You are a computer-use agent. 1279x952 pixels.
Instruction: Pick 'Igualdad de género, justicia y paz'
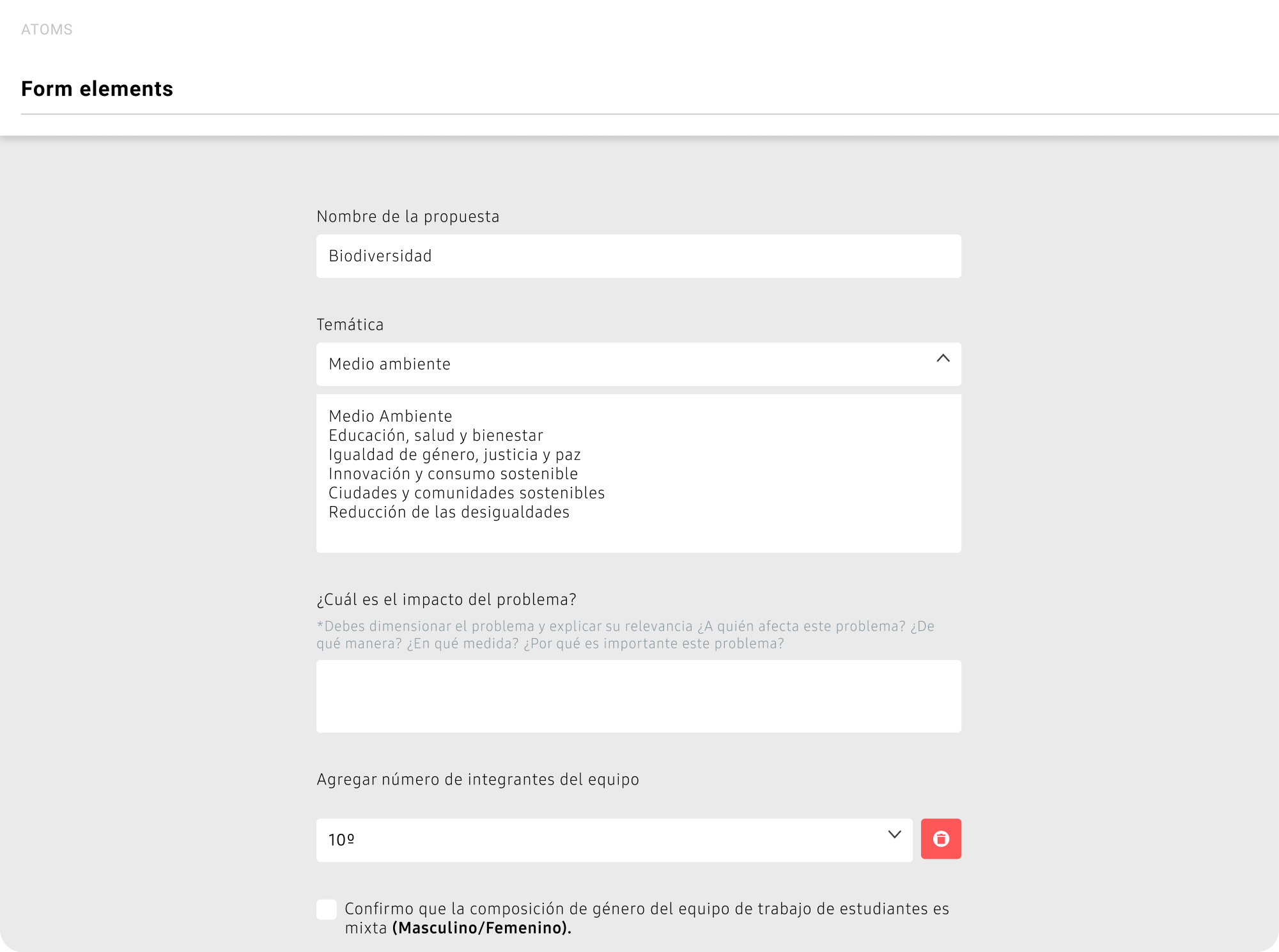pos(454,455)
